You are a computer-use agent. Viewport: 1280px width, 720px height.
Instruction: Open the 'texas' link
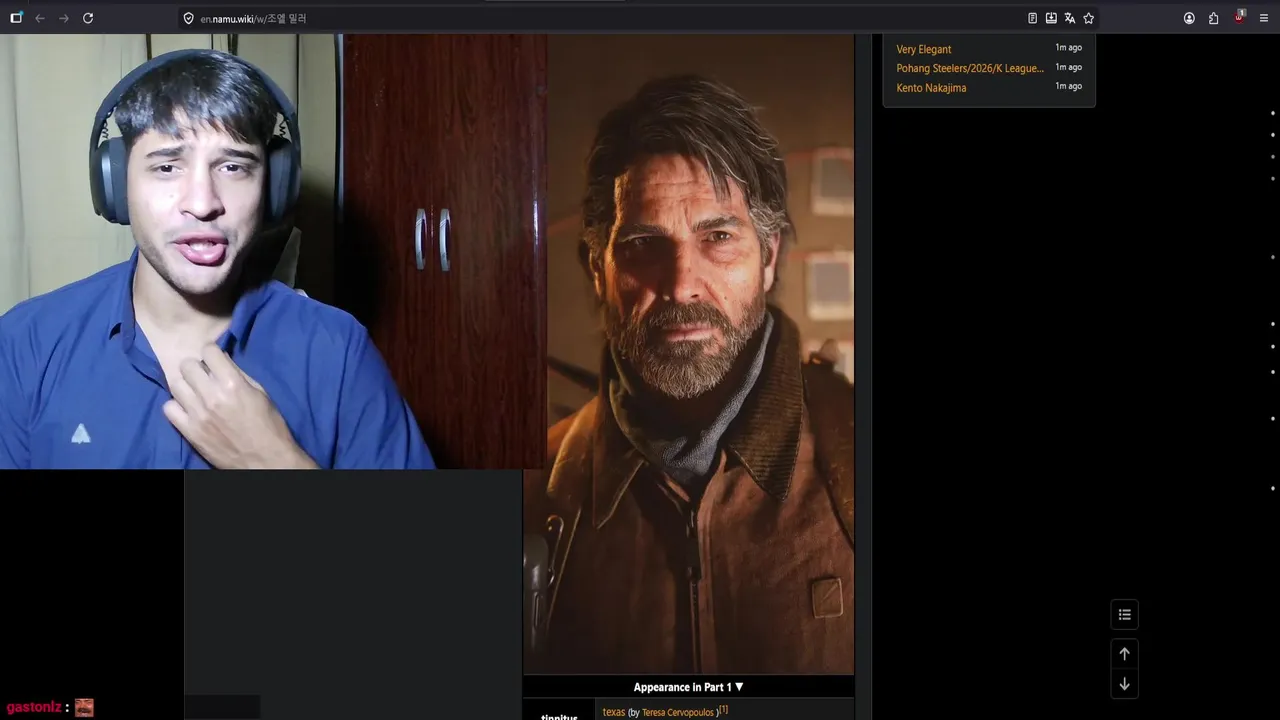[614, 712]
